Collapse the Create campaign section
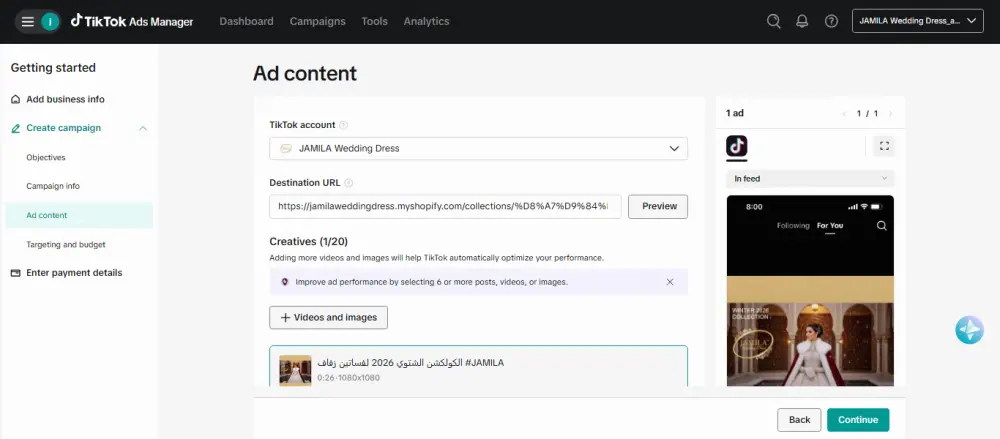This screenshot has width=1000, height=439. 143,128
